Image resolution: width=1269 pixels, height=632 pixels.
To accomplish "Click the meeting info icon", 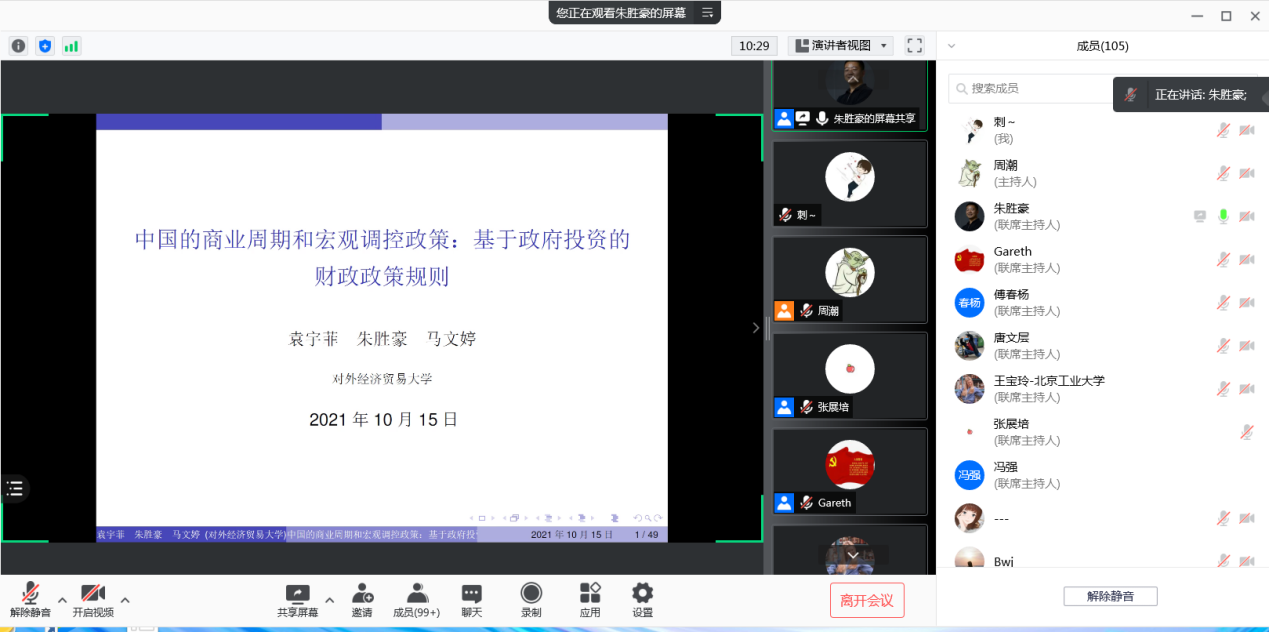I will click(18, 46).
